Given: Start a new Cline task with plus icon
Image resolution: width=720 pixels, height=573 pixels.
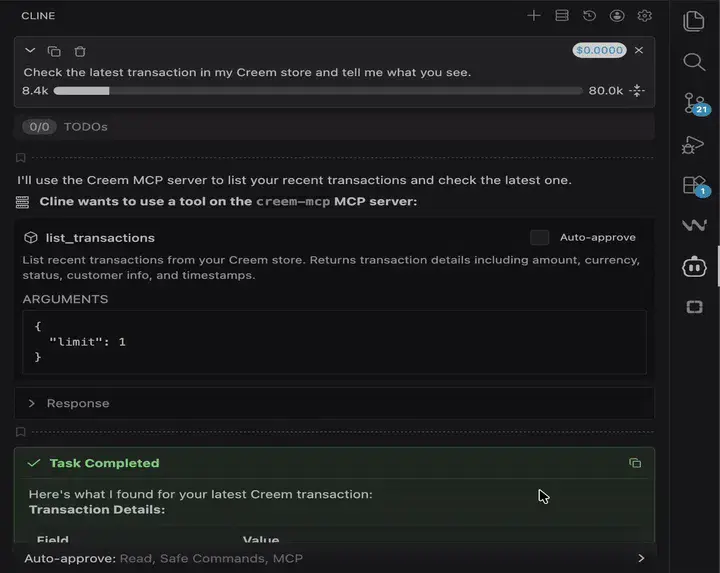Looking at the screenshot, I should tap(534, 16).
